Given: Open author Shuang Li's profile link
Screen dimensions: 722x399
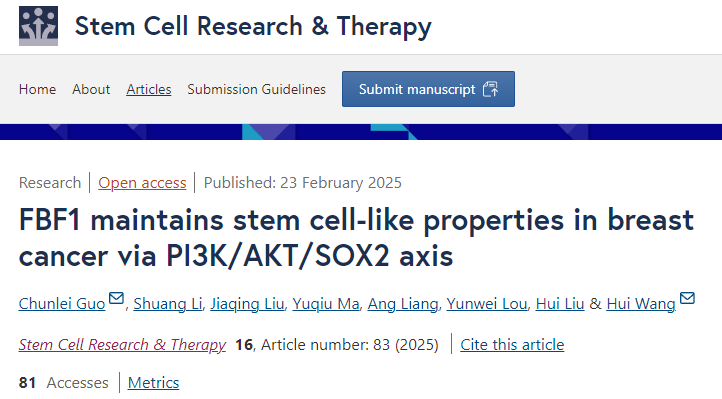Looking at the screenshot, I should click(x=168, y=304).
